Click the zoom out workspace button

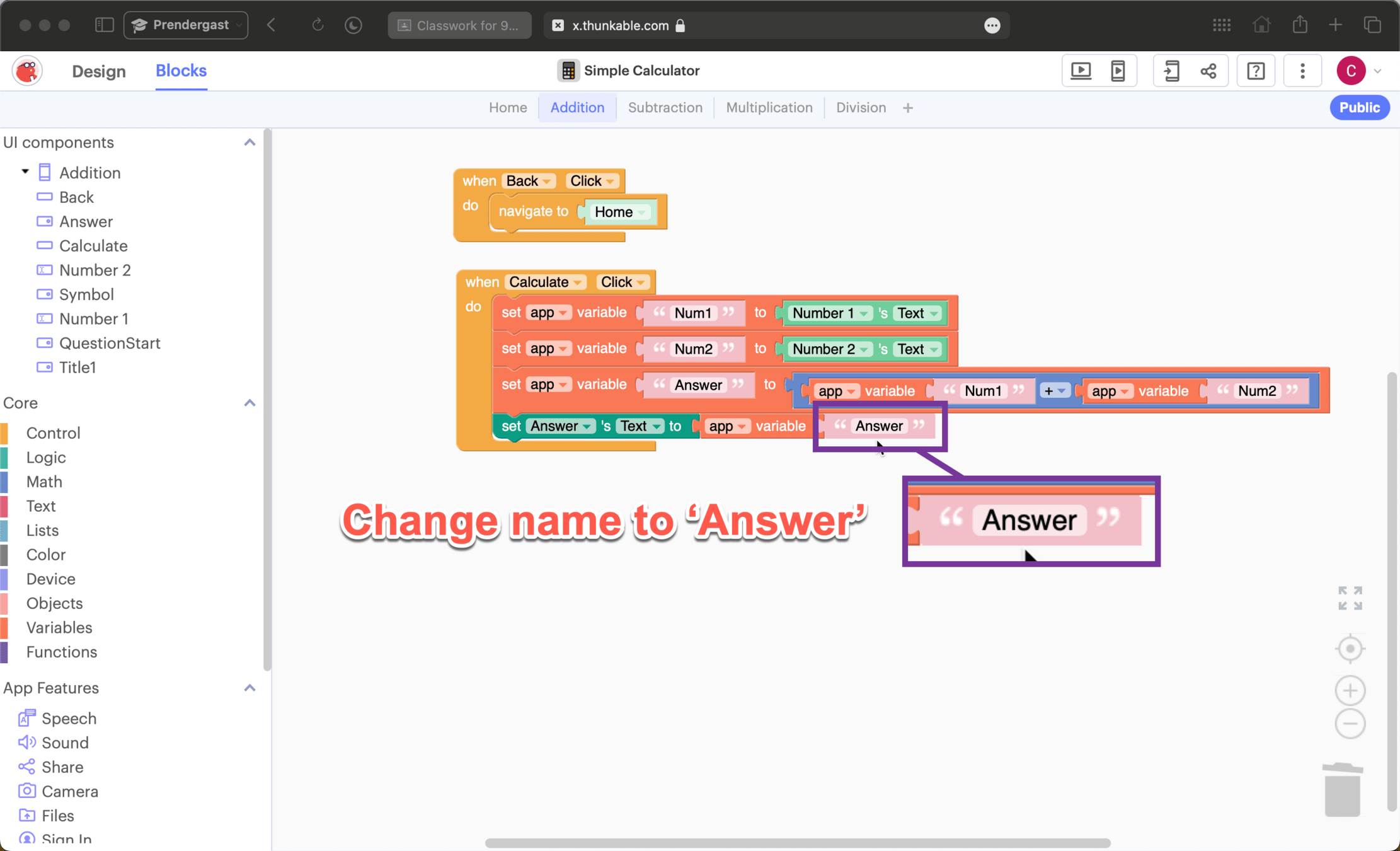point(1350,724)
